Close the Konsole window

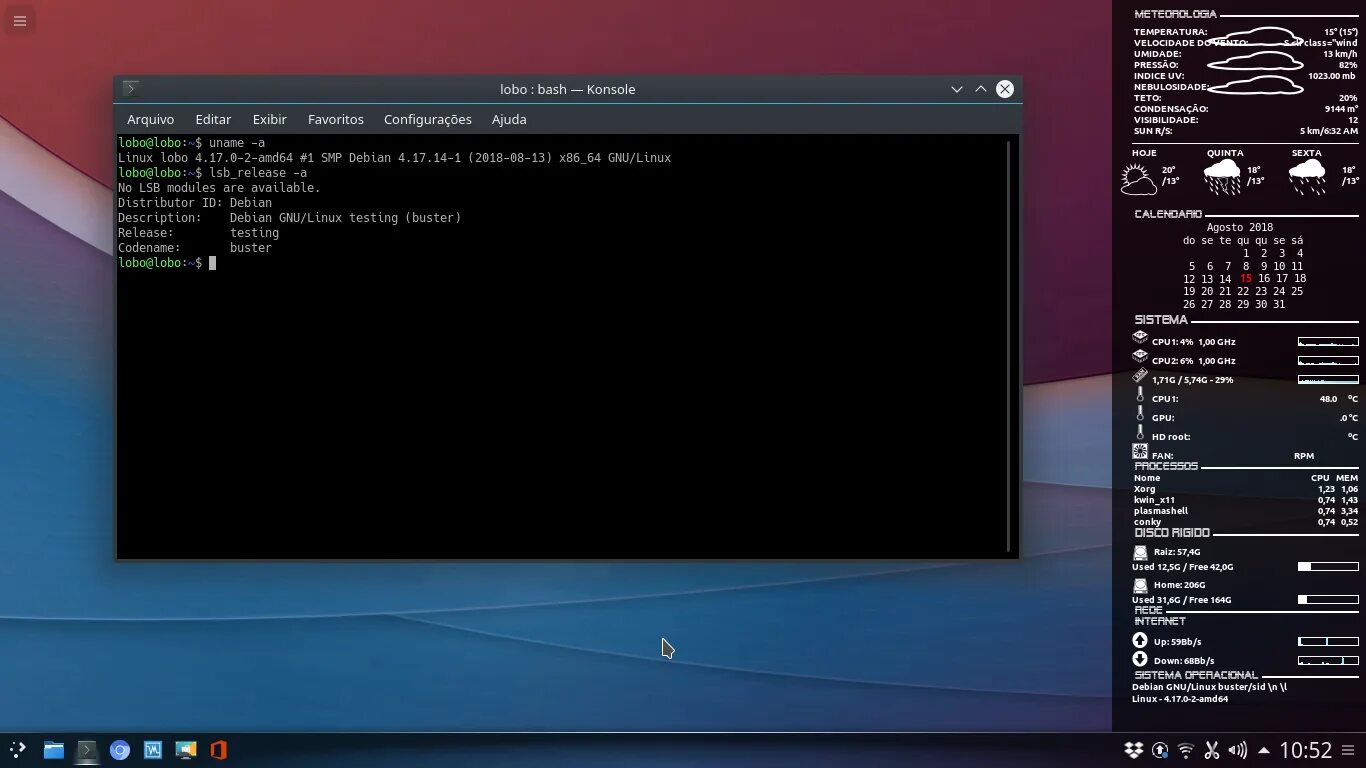[x=1005, y=89]
